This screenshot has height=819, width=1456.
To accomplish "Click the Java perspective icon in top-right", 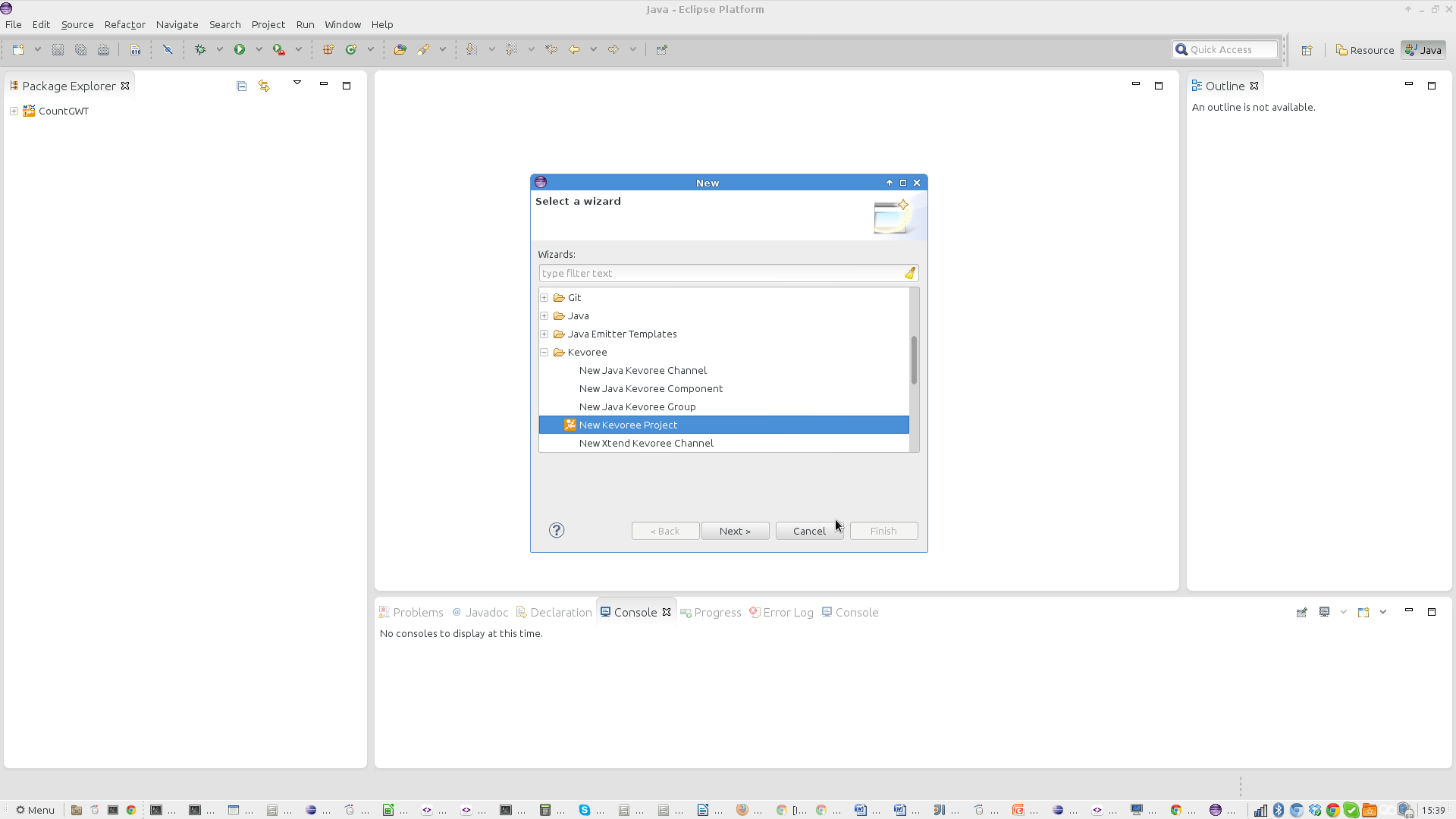I will click(1423, 49).
